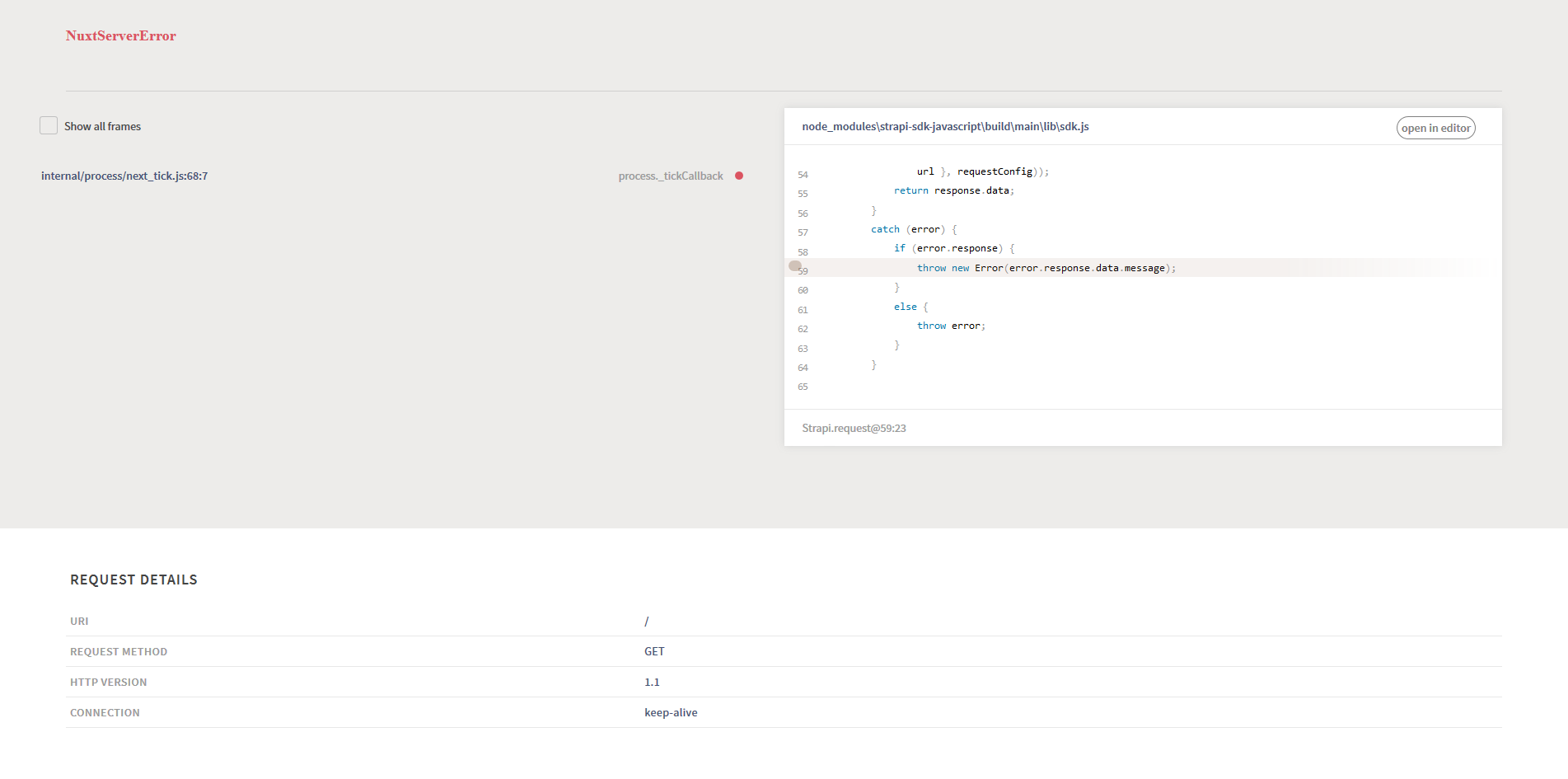
Task: Select the HTTP VERSION row label
Action: point(108,682)
